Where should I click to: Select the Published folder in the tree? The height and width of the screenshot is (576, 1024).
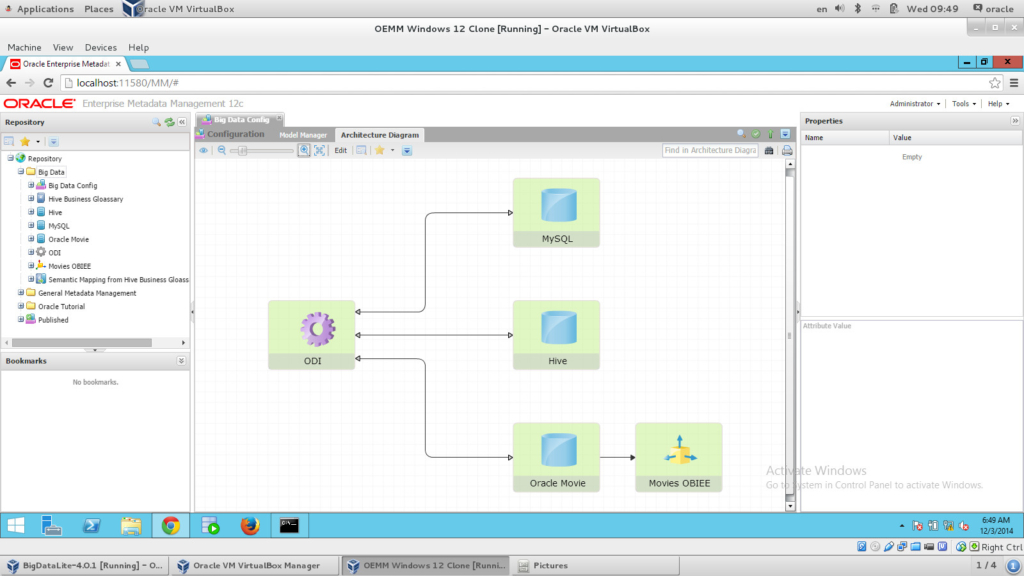pos(53,320)
